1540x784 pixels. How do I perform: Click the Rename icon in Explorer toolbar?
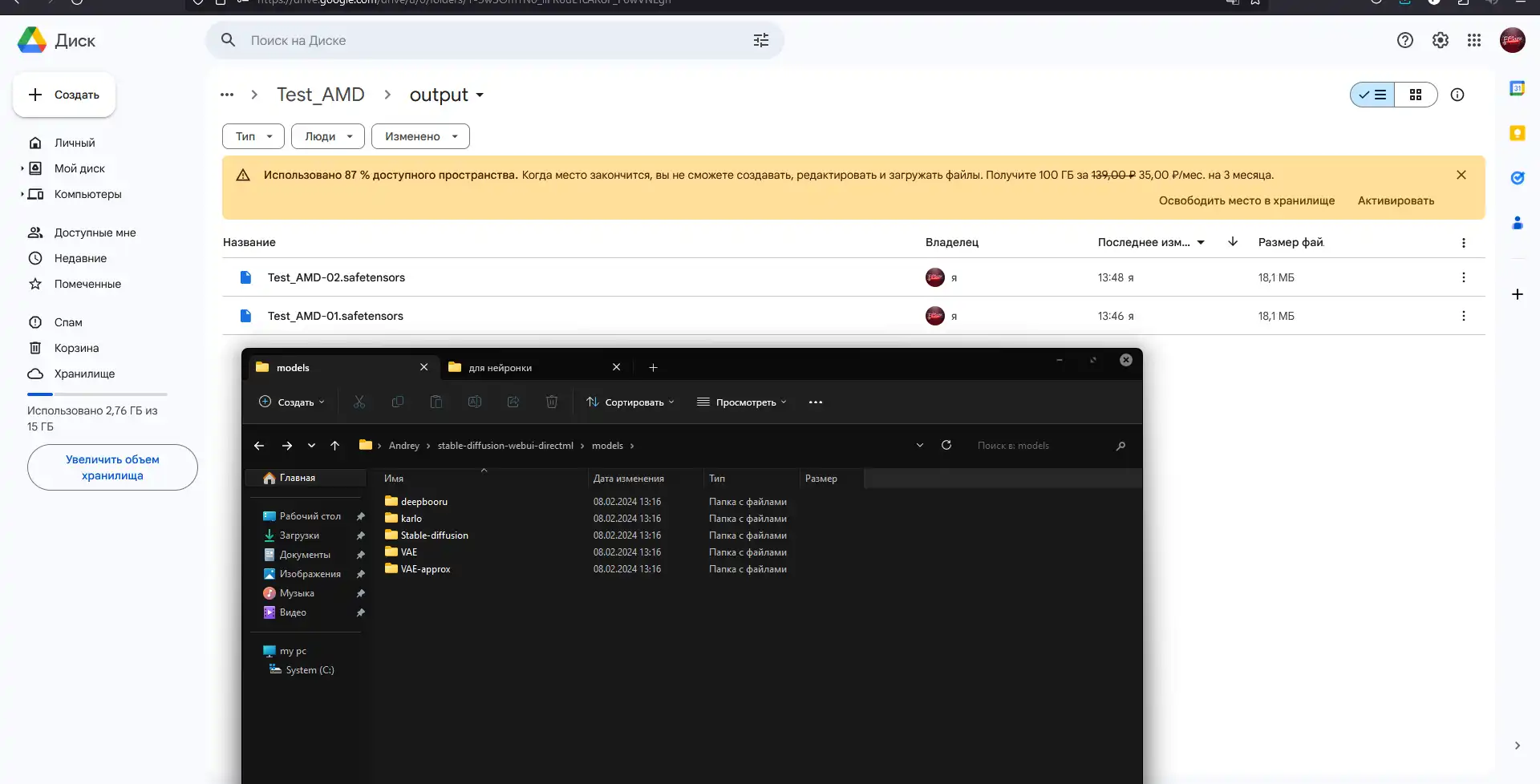click(x=475, y=402)
